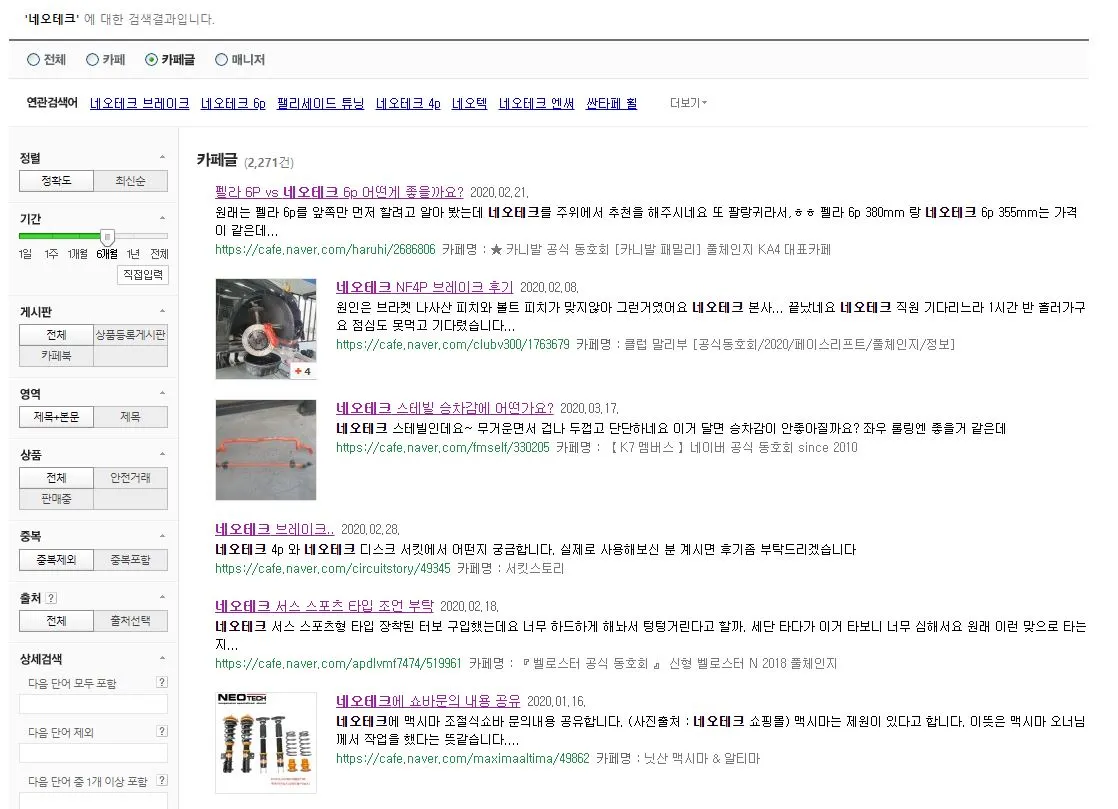Open post 네오테크 서스 스포츠 타입 조언 부탁
The image size is (1118, 809).
[x=324, y=607]
